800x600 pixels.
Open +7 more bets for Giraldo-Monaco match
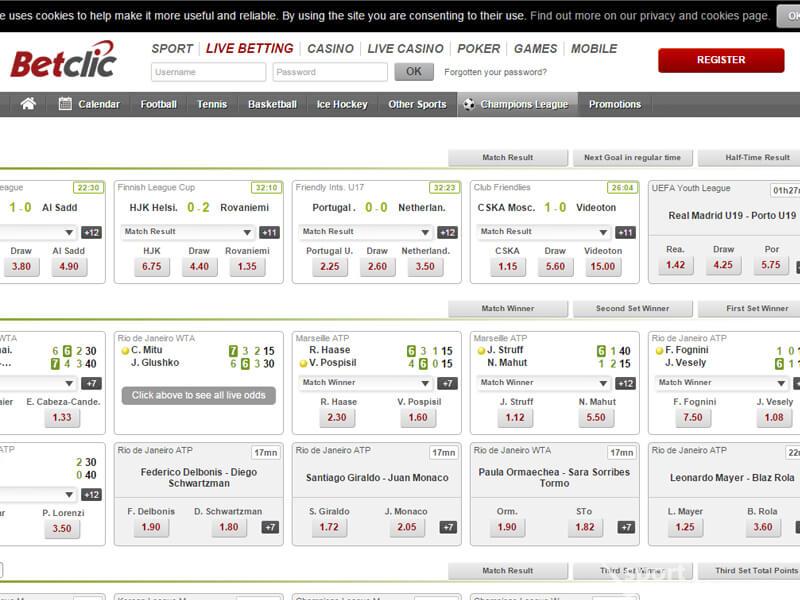448,527
